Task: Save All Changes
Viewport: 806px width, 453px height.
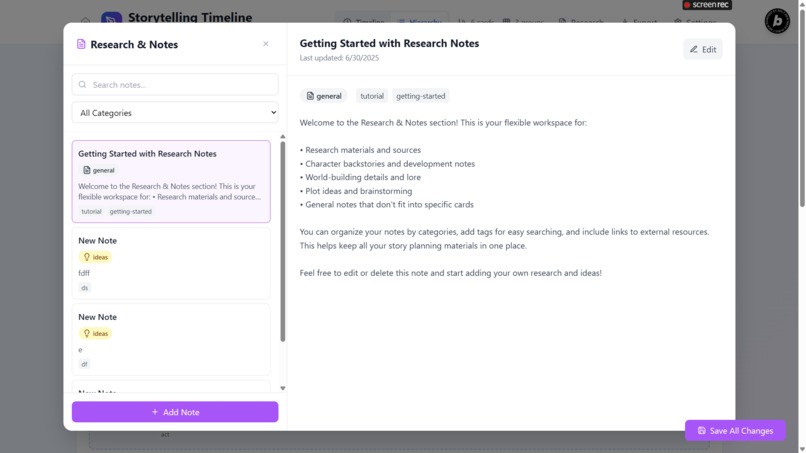Action: [x=735, y=431]
